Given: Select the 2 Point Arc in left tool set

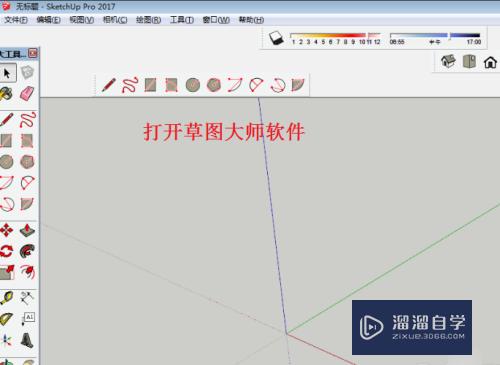Looking at the screenshot, I should 27,183.
